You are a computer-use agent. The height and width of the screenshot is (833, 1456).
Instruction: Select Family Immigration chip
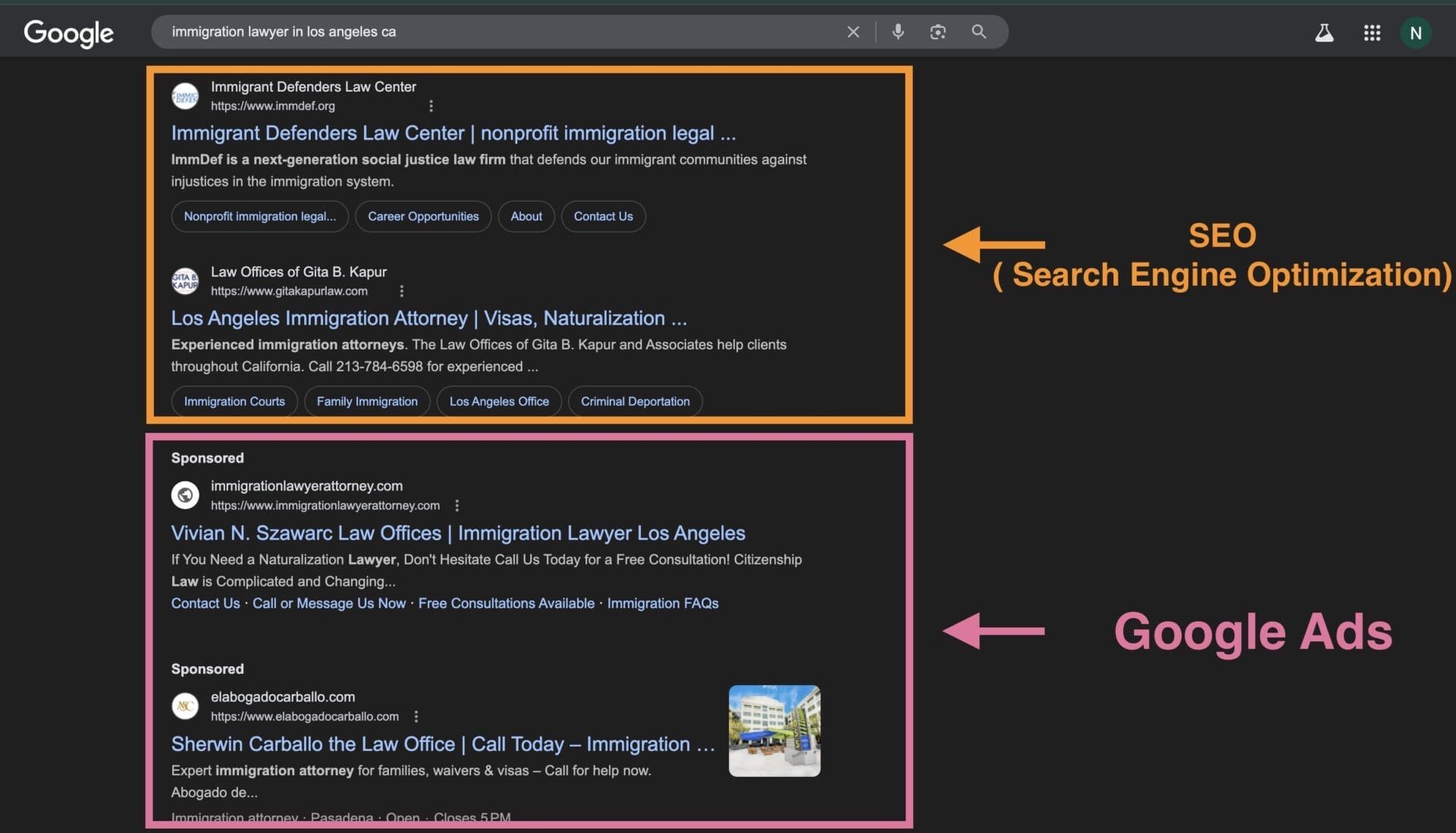367,402
